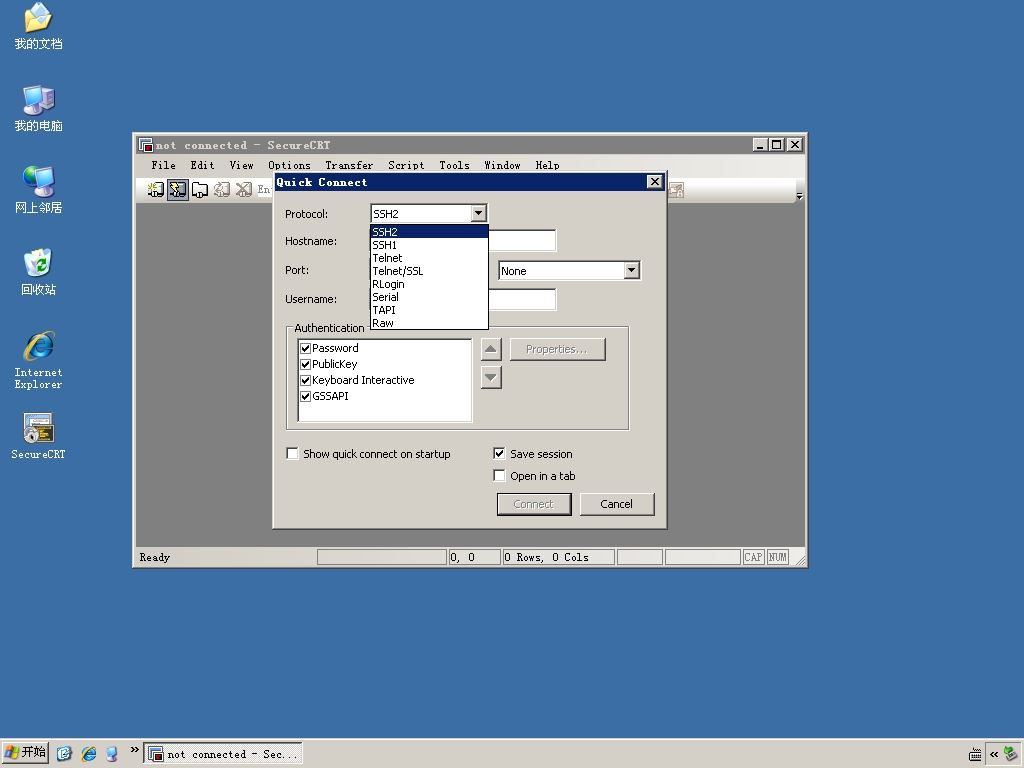Toggle Save session checkbox

click(499, 453)
